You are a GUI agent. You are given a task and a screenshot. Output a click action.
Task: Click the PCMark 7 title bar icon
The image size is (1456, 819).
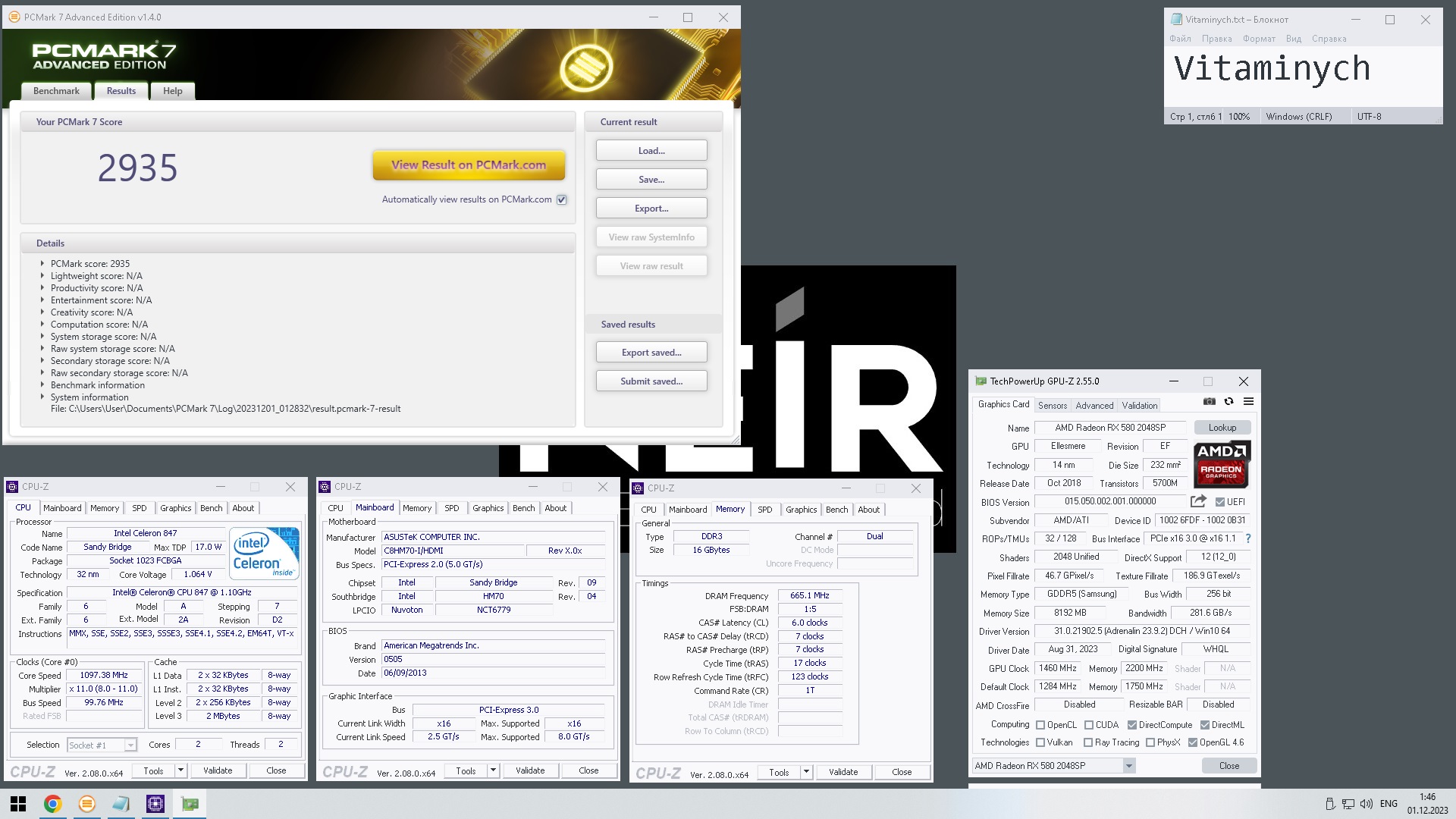coord(14,17)
